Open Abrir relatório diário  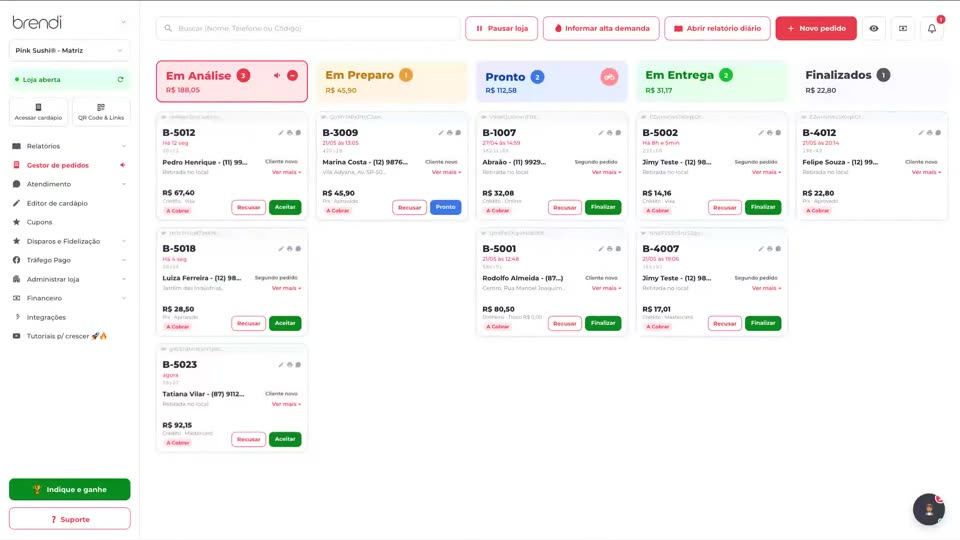pos(718,28)
